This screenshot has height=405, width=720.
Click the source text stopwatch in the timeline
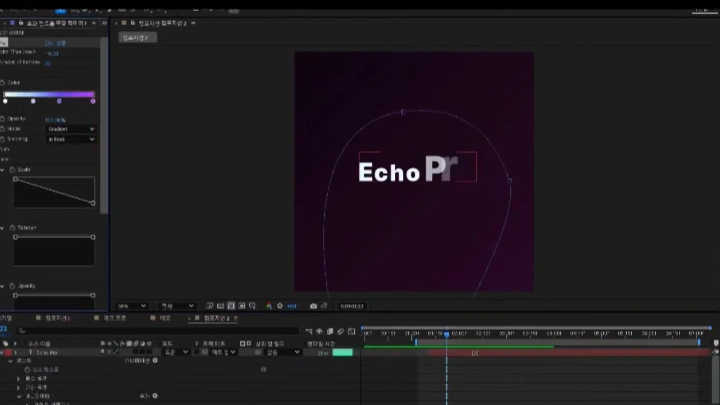pyautogui.click(x=27, y=370)
